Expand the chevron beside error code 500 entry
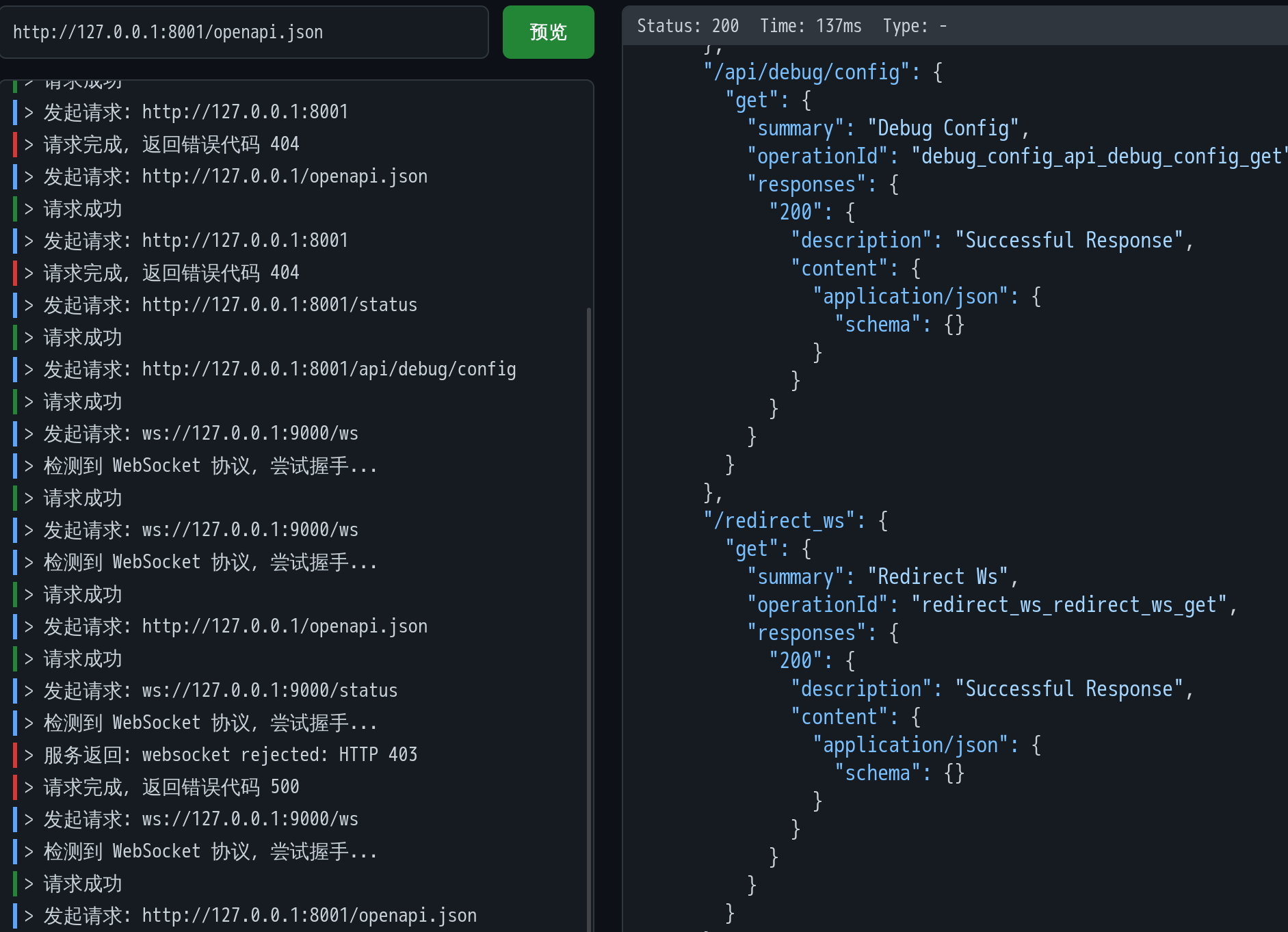The image size is (1288, 932). 29,787
